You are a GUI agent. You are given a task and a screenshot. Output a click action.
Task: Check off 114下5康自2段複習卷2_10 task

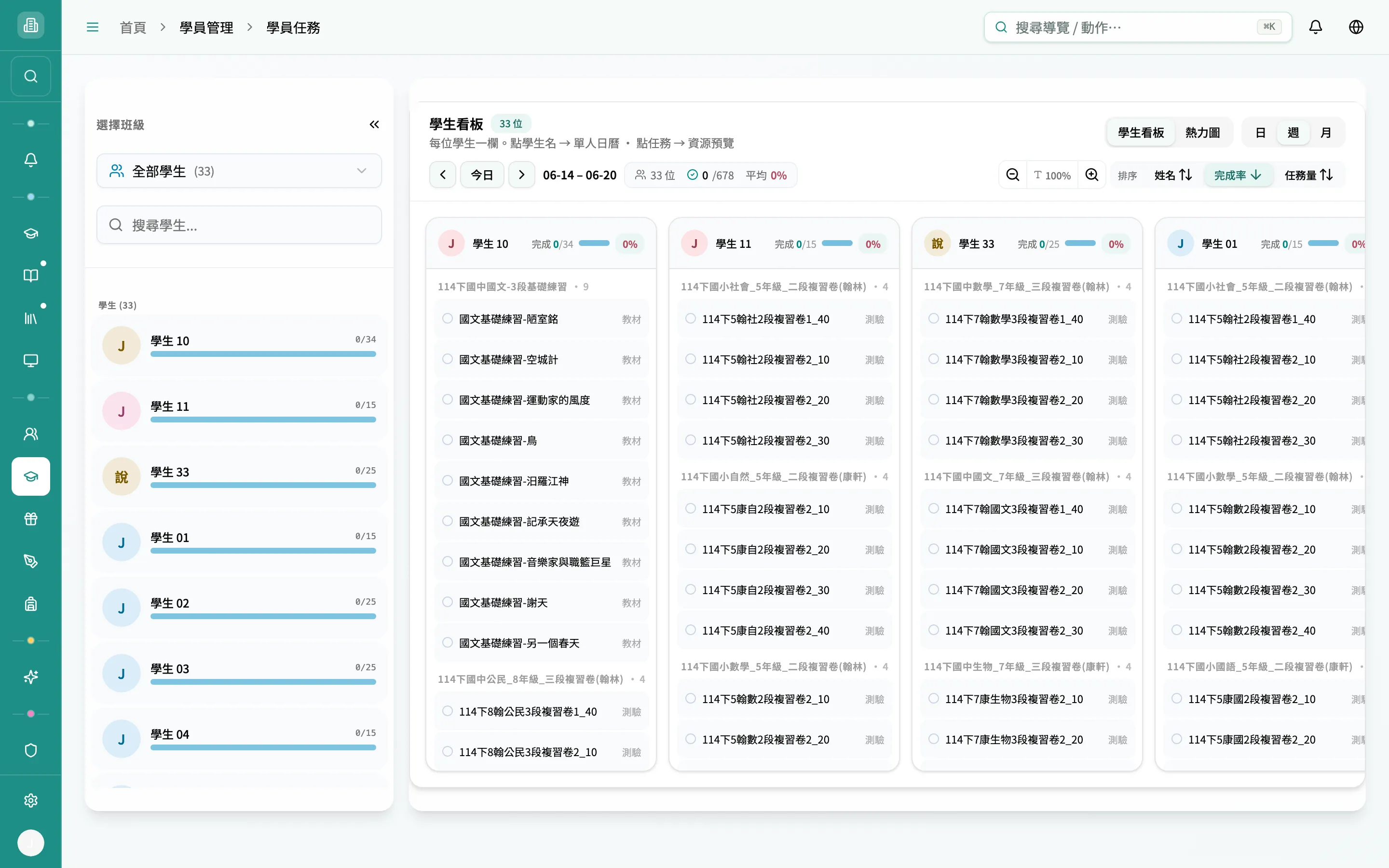pyautogui.click(x=691, y=509)
